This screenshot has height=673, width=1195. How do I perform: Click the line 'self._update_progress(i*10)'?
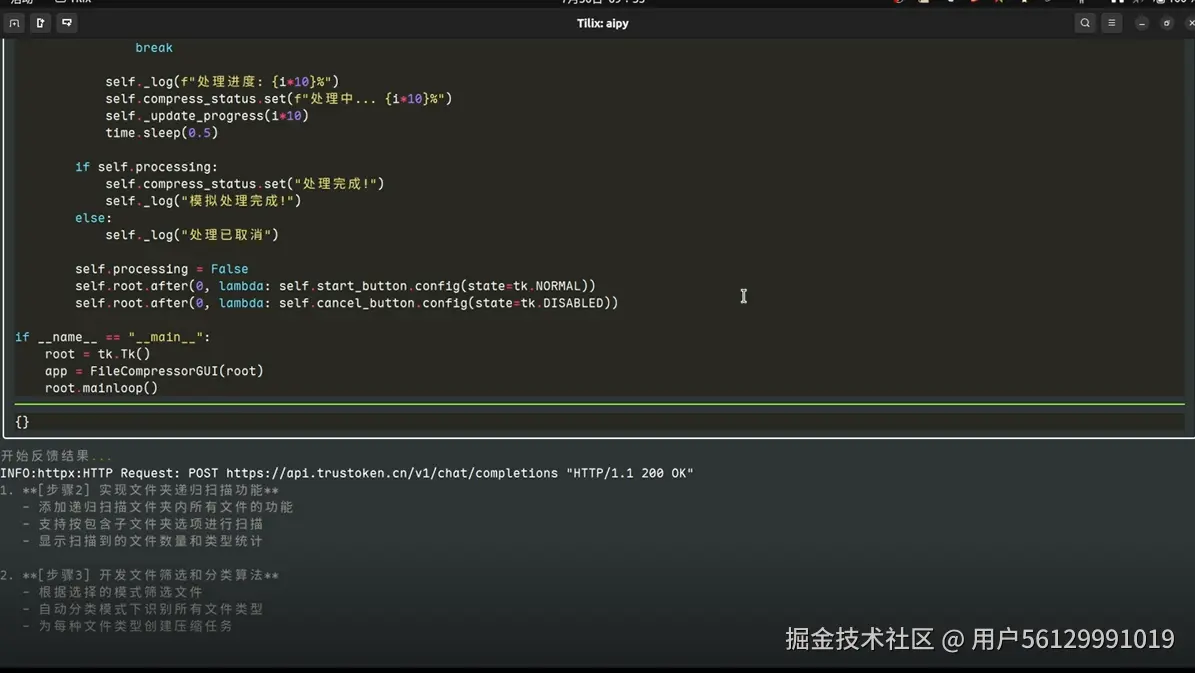[x=207, y=116]
